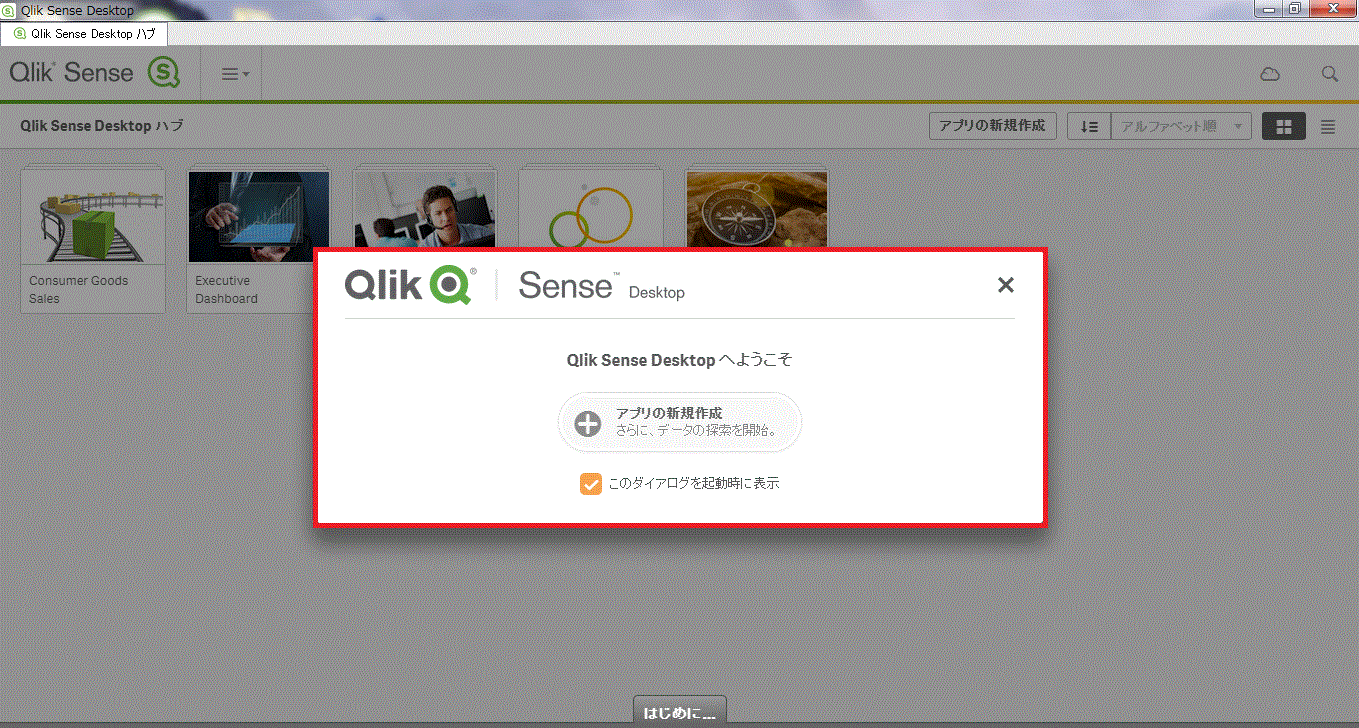Toggle sort order icon beside アルファベット順

pyautogui.click(x=1089, y=127)
